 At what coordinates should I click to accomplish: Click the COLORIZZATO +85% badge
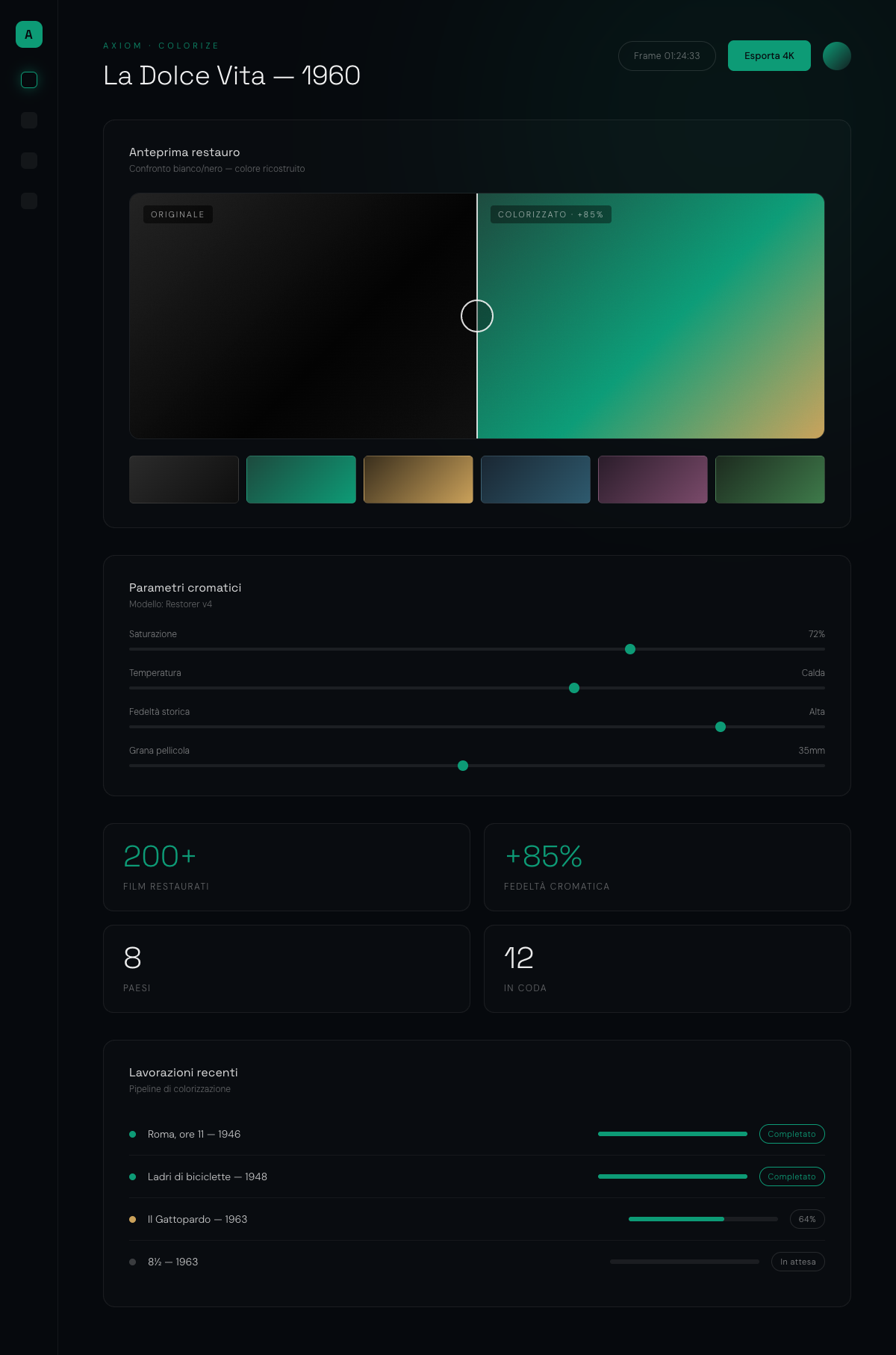coord(551,214)
